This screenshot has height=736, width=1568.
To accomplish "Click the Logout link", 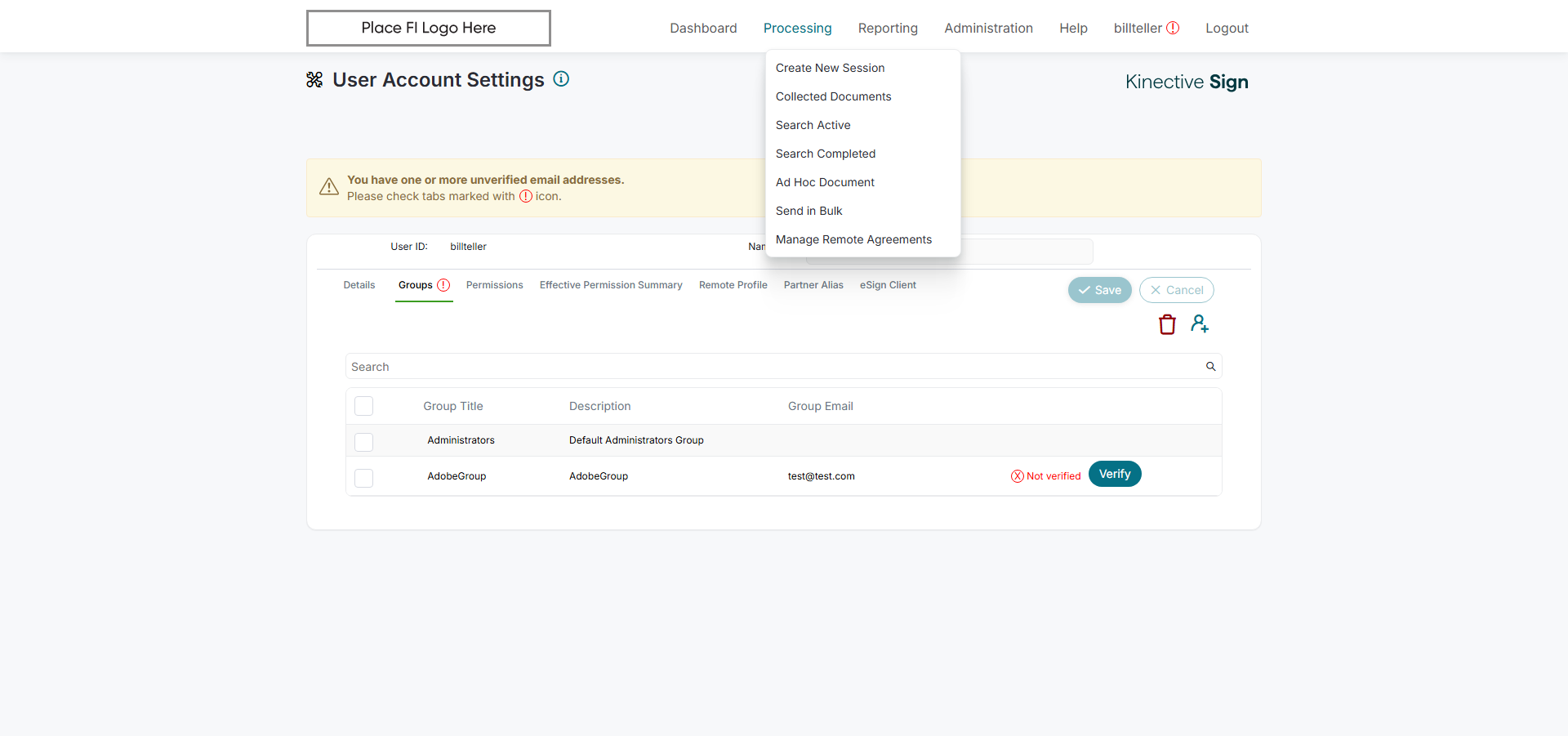I will [1227, 28].
